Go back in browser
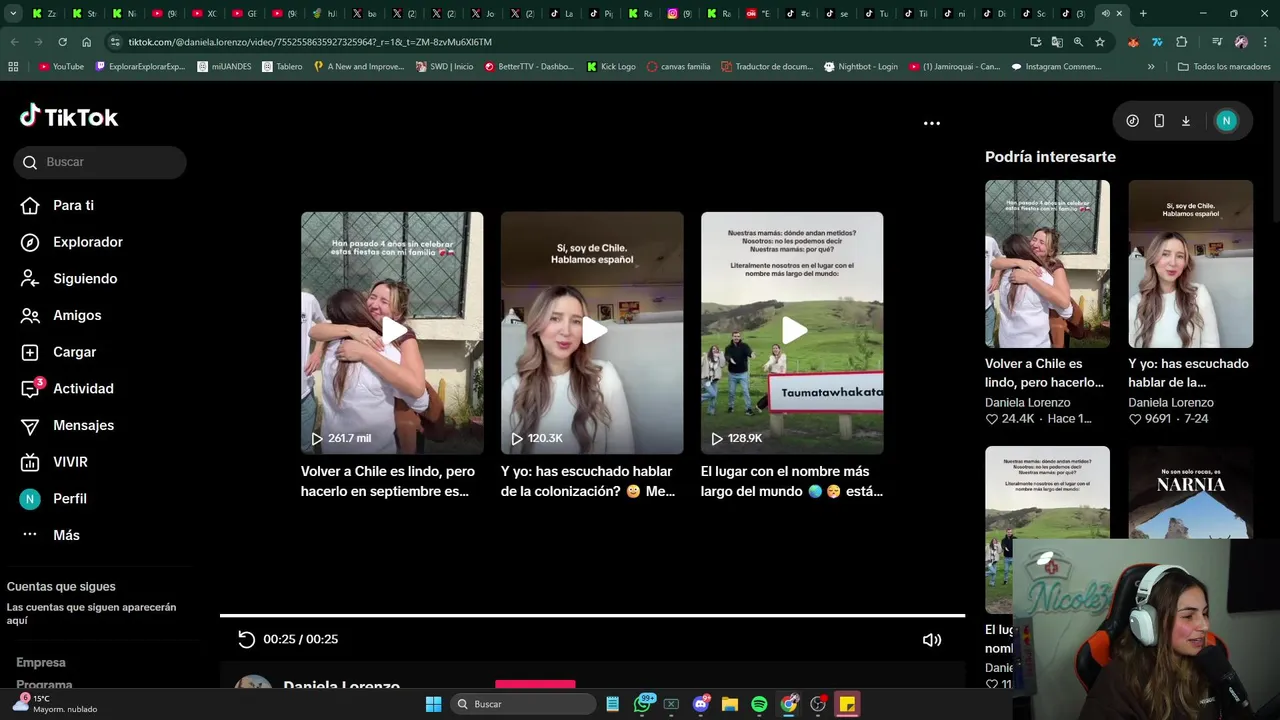The height and width of the screenshot is (720, 1280). click(14, 42)
